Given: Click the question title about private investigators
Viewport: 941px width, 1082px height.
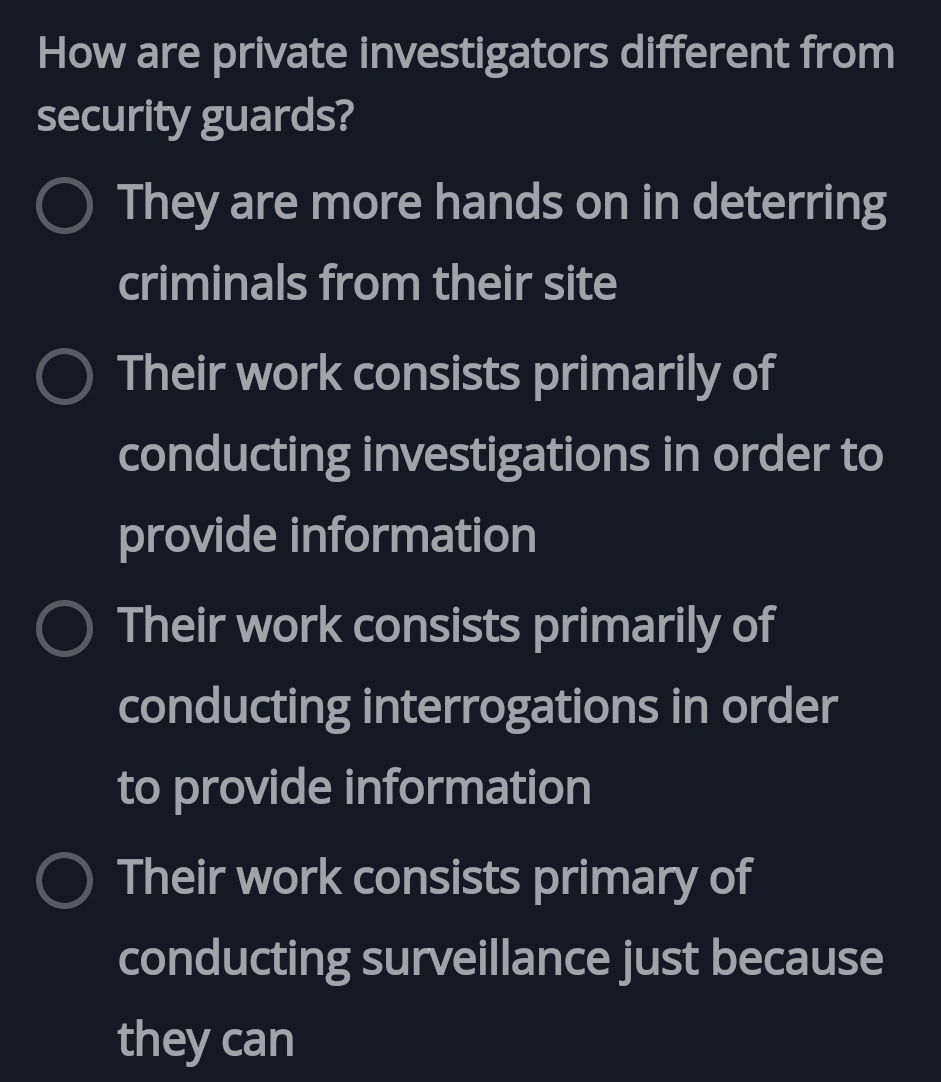Looking at the screenshot, I should pos(465,52).
